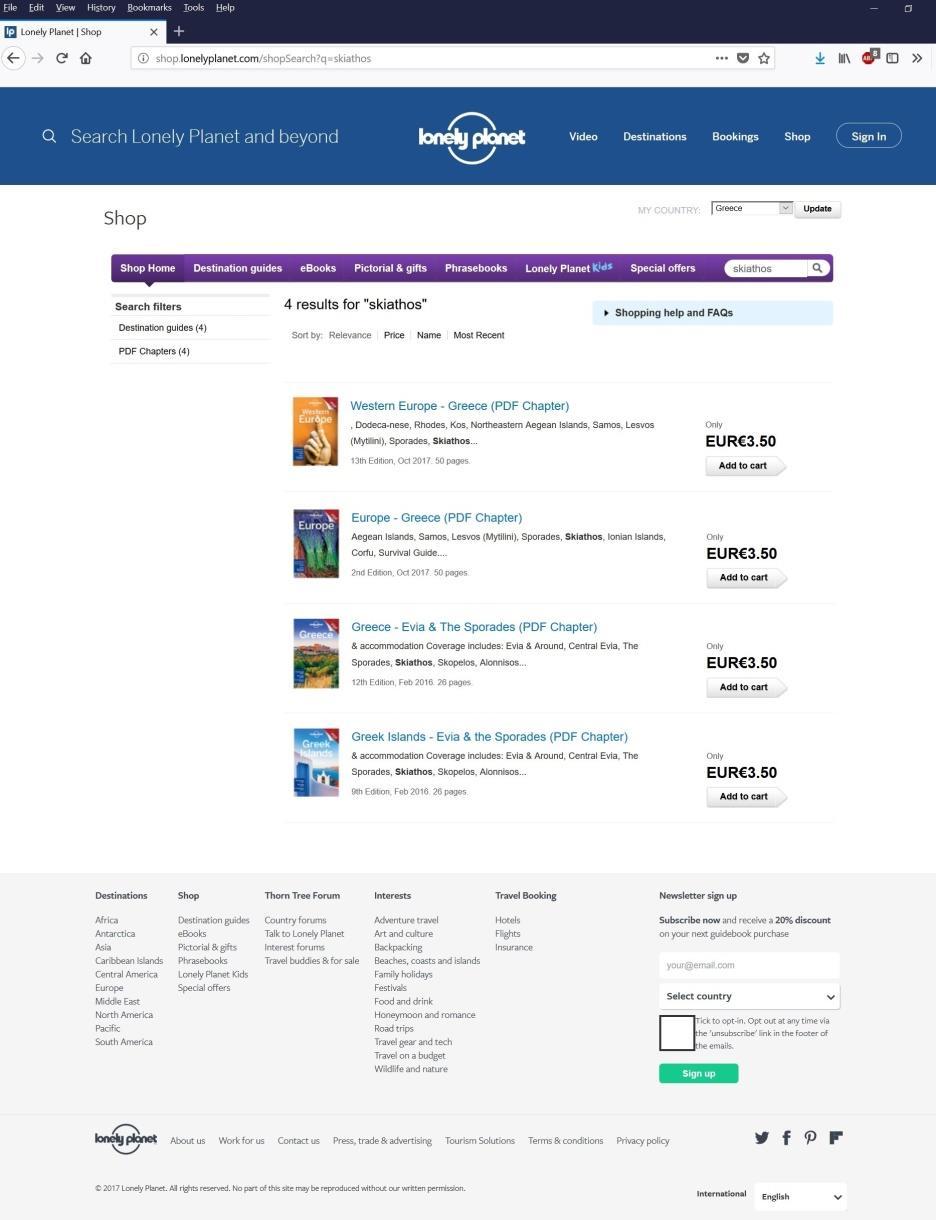Click the site information icon in URL bar
Image resolution: width=936 pixels, height=1220 pixels.
143,58
